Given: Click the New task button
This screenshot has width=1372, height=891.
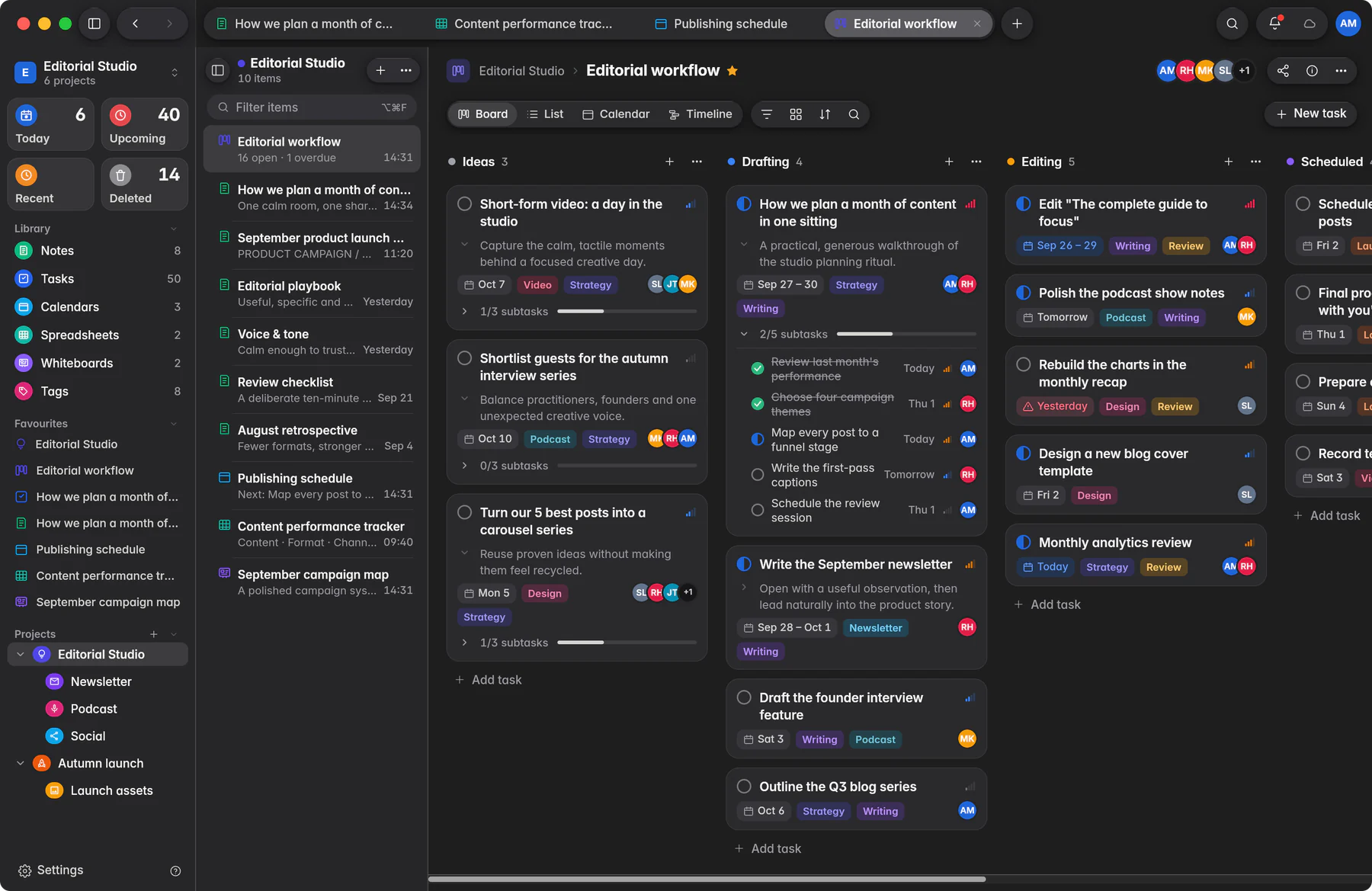Looking at the screenshot, I should pyautogui.click(x=1311, y=114).
